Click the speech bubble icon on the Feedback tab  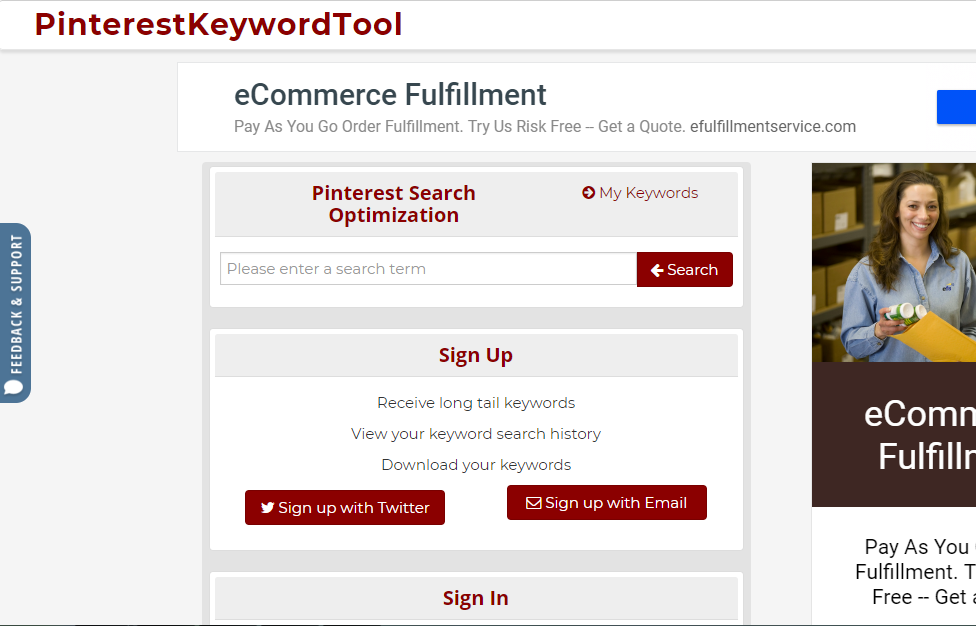coord(15,385)
